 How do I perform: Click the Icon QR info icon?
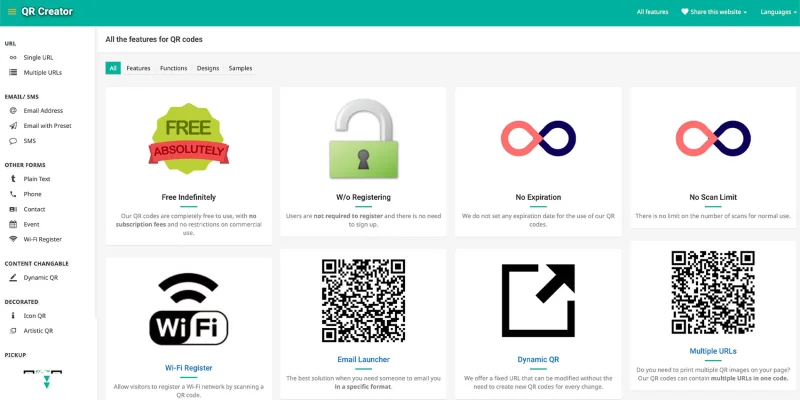[x=13, y=316]
